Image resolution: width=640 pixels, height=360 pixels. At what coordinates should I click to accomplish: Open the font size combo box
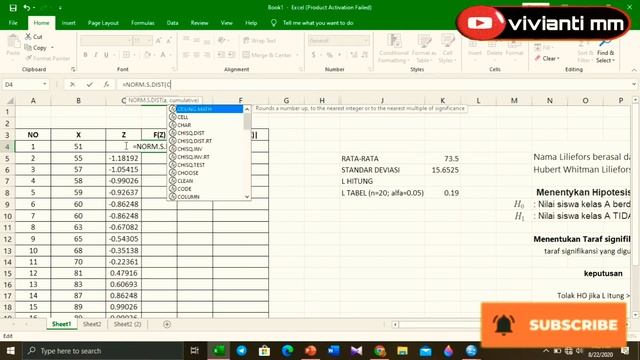tap(142, 40)
